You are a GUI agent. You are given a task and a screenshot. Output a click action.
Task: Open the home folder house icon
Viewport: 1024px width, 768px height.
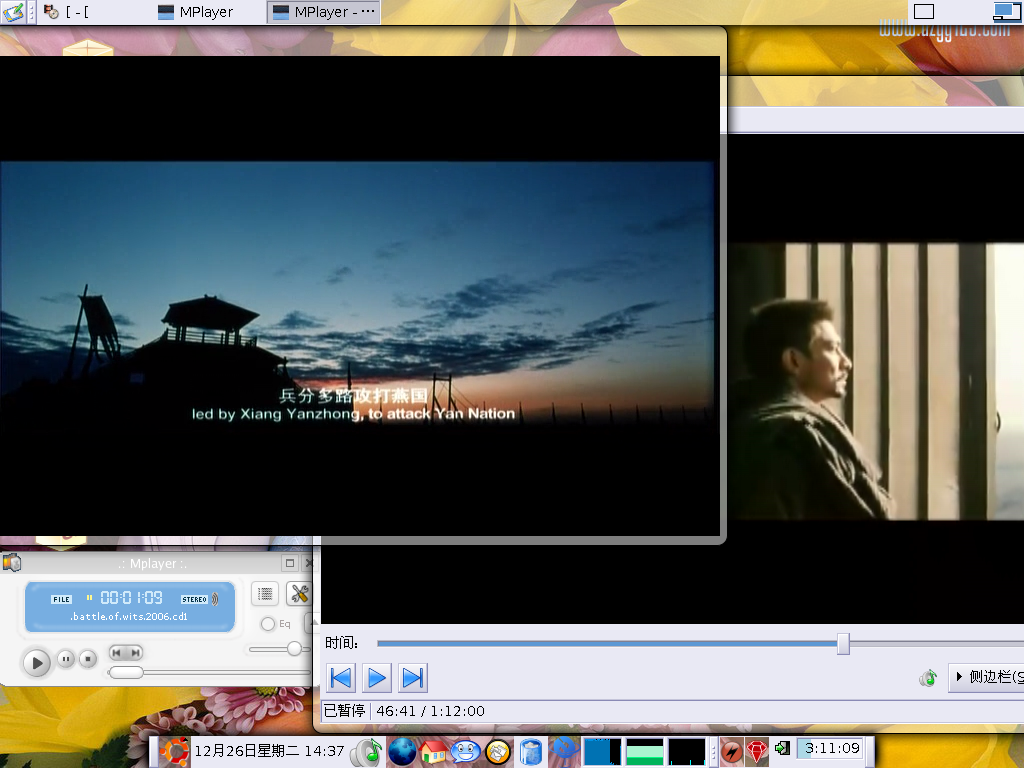(434, 752)
